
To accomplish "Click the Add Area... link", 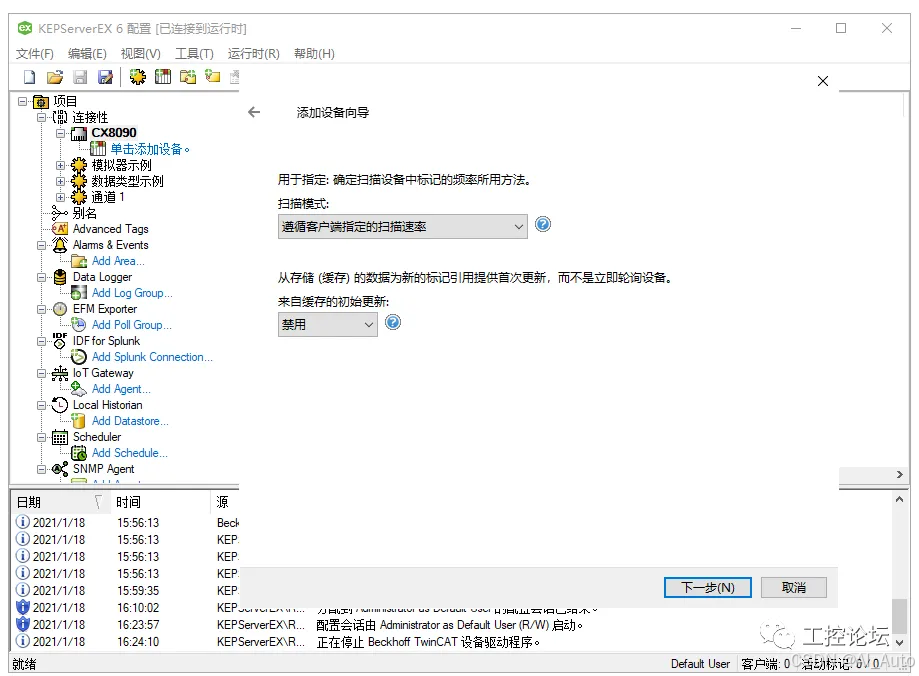I will click(118, 261).
